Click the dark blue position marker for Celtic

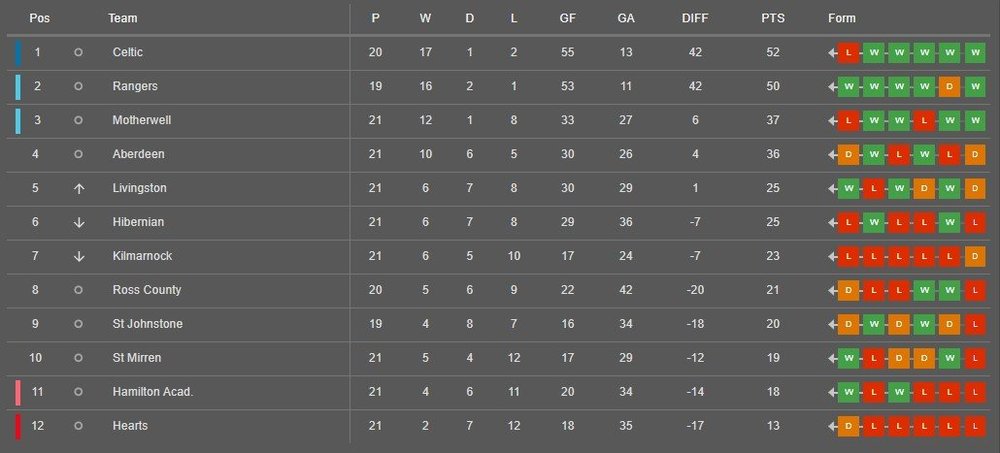(18, 53)
